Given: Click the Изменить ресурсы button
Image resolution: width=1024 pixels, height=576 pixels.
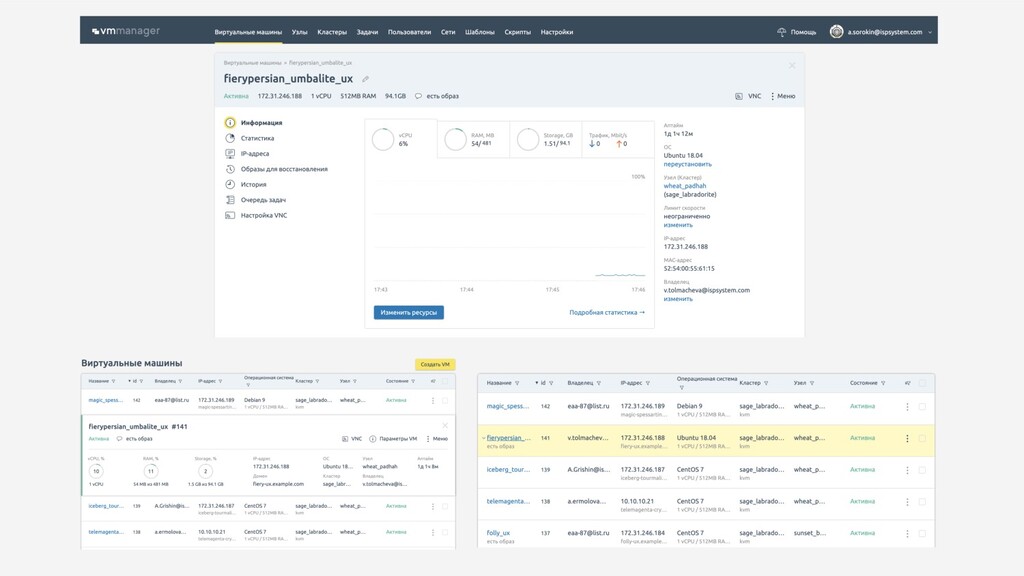Looking at the screenshot, I should [409, 312].
